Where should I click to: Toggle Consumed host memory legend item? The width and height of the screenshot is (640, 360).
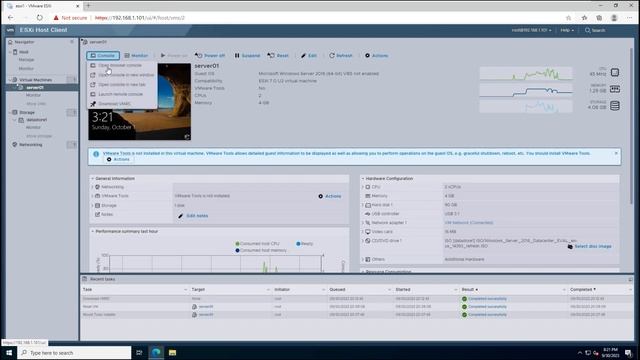(x=261, y=250)
